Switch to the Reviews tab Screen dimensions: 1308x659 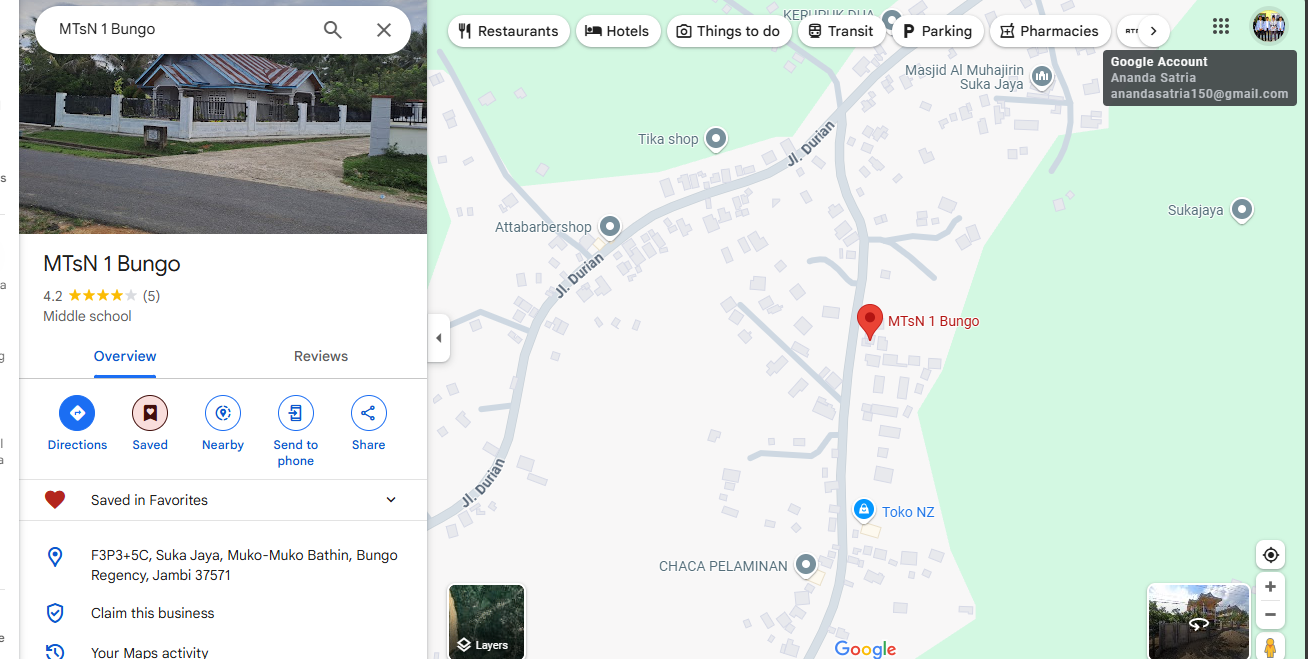[x=321, y=357]
